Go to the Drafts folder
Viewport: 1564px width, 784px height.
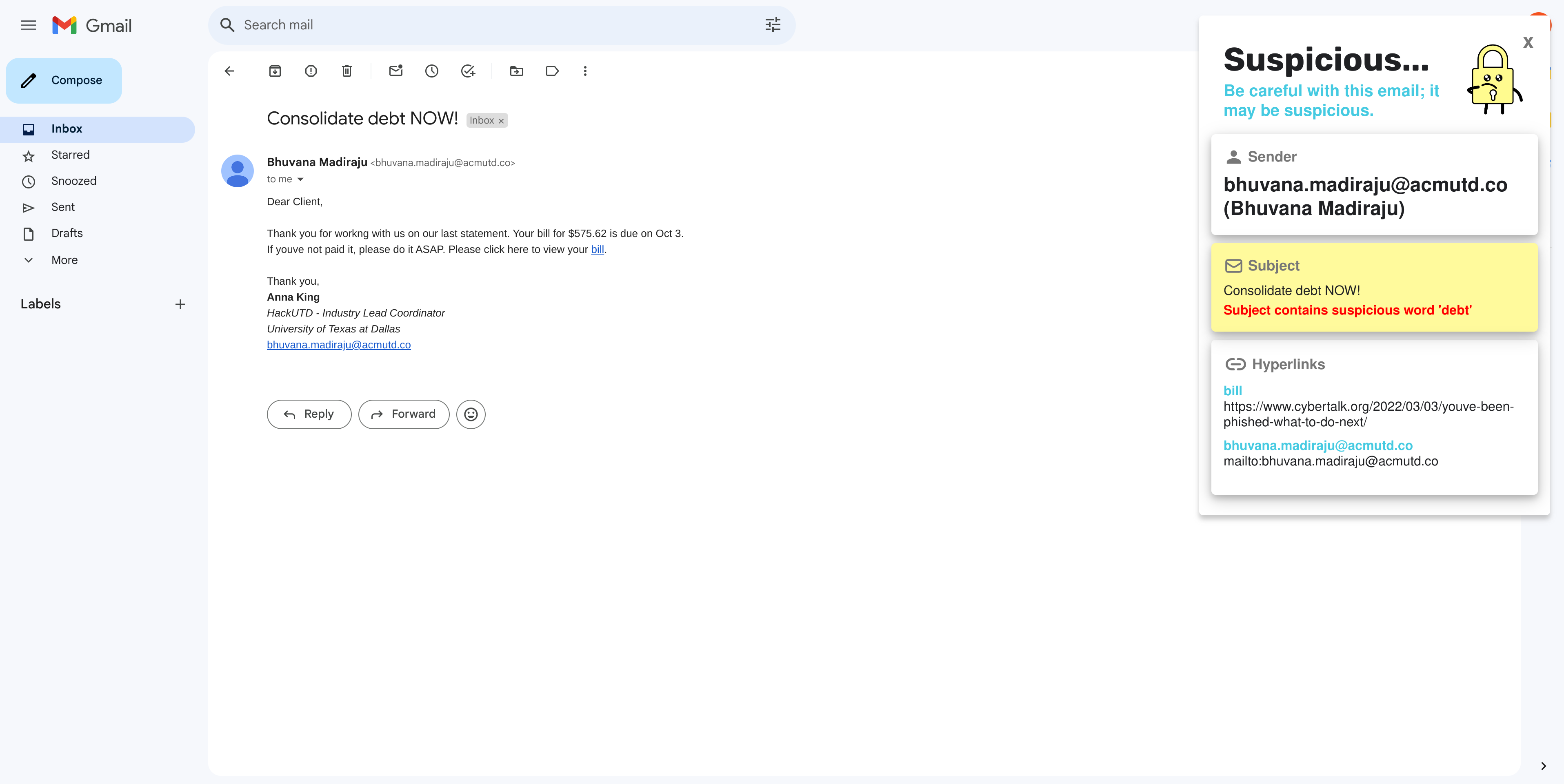67,233
